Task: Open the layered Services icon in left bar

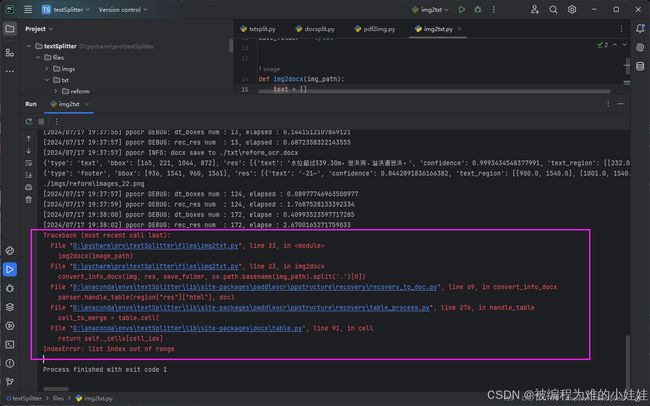Action: pyautogui.click(x=10, y=307)
